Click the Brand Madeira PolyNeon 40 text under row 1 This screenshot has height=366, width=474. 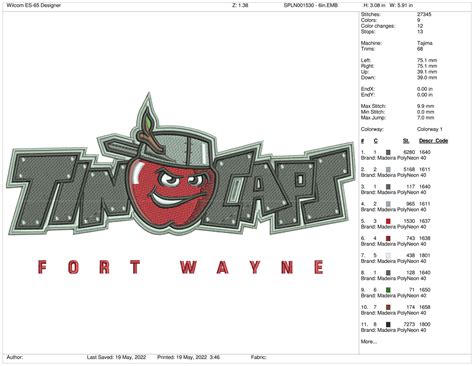(393, 158)
